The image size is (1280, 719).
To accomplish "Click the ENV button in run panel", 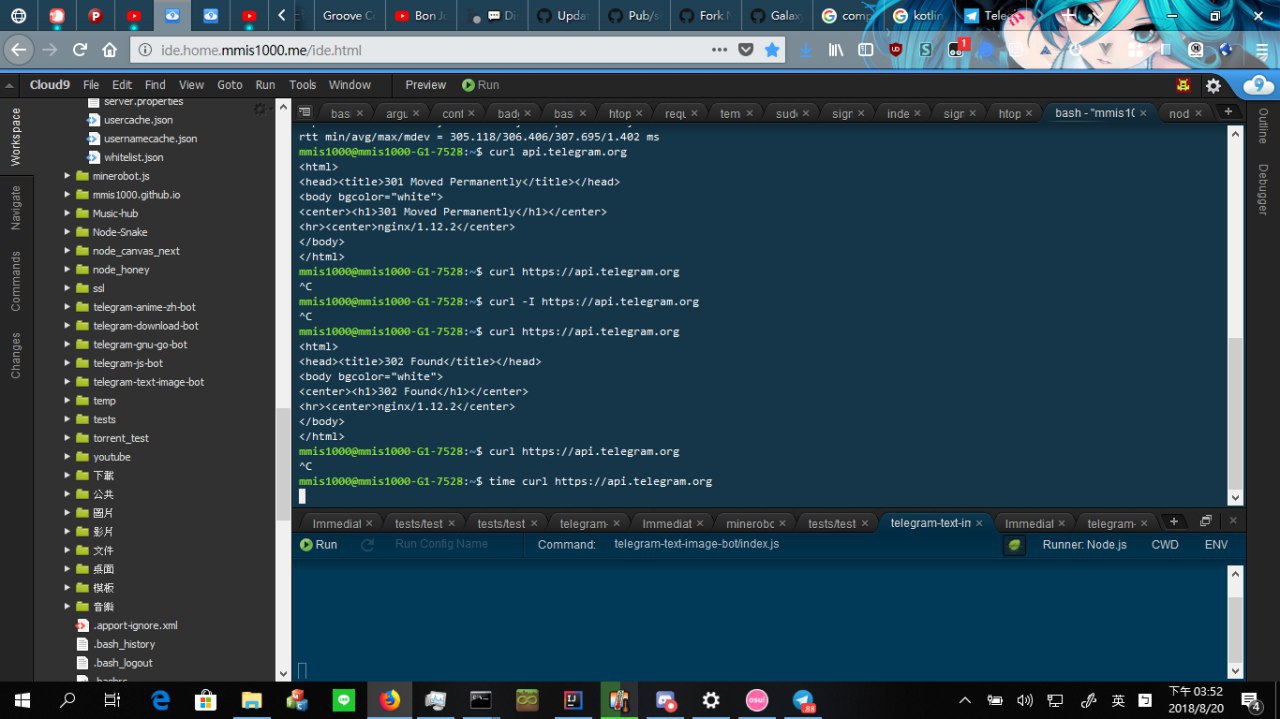I will (1216, 545).
